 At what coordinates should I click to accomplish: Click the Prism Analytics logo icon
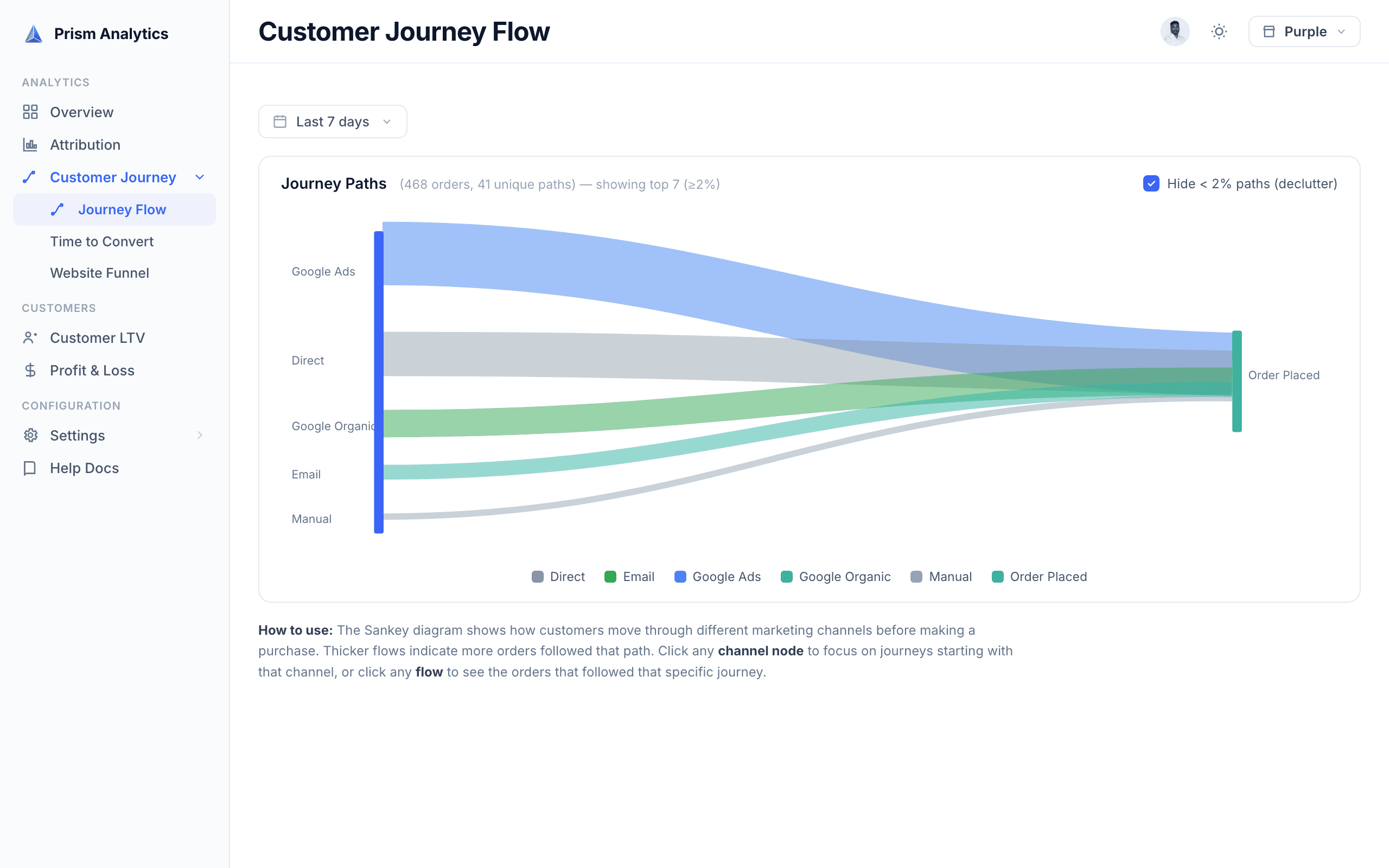point(34,34)
